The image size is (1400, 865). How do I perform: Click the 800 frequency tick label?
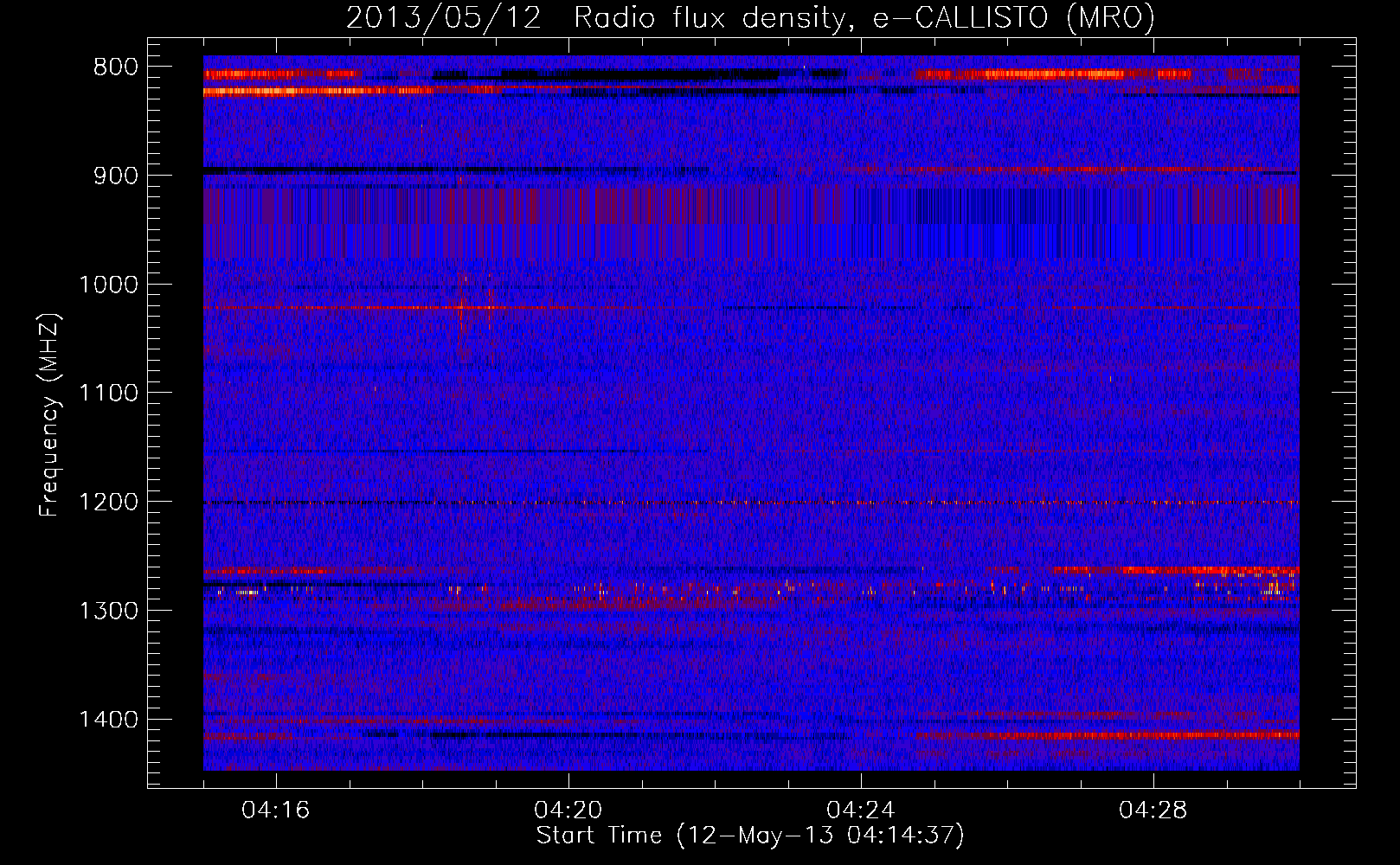pos(115,67)
